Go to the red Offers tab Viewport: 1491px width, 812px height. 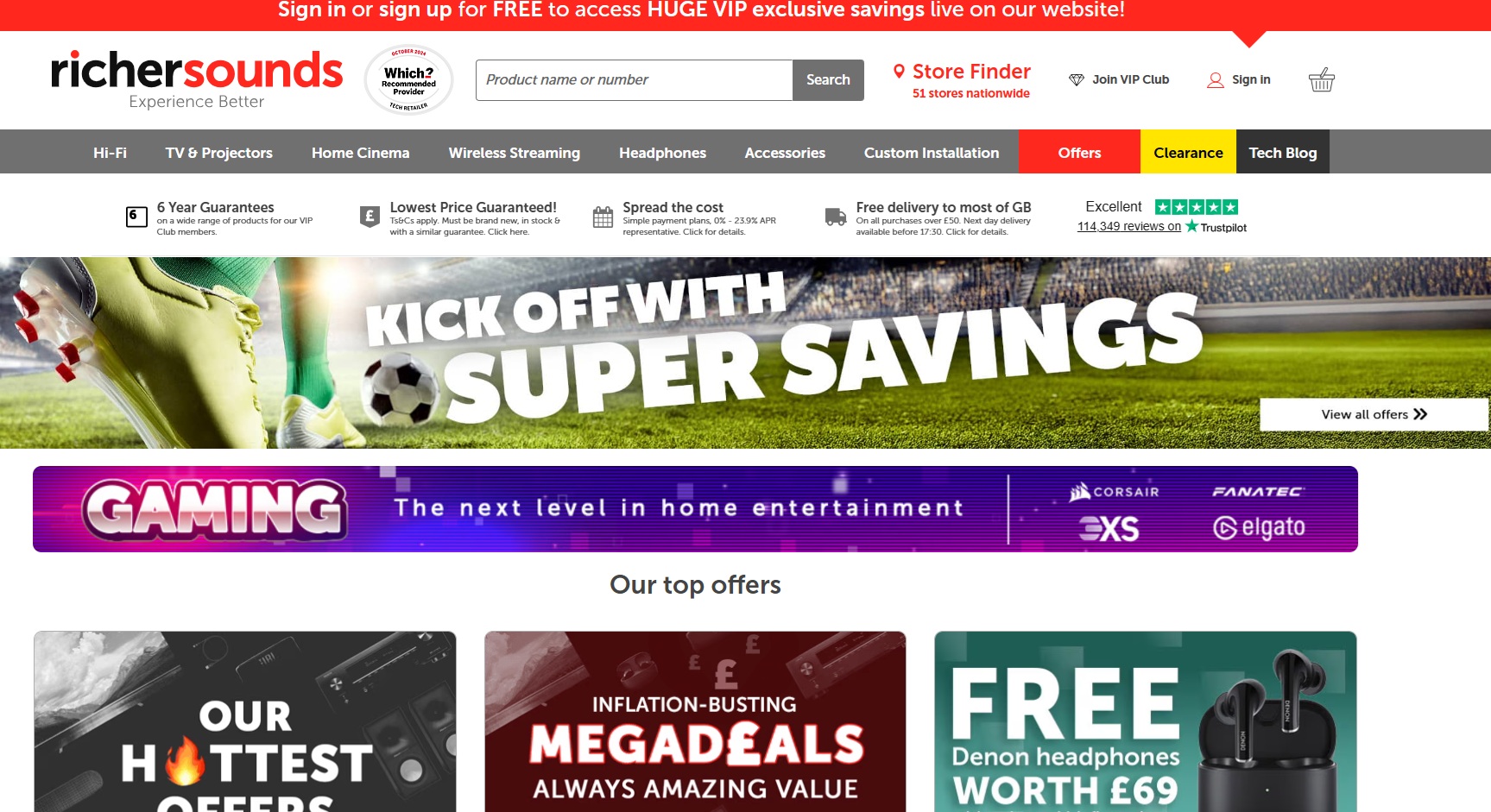point(1079,153)
